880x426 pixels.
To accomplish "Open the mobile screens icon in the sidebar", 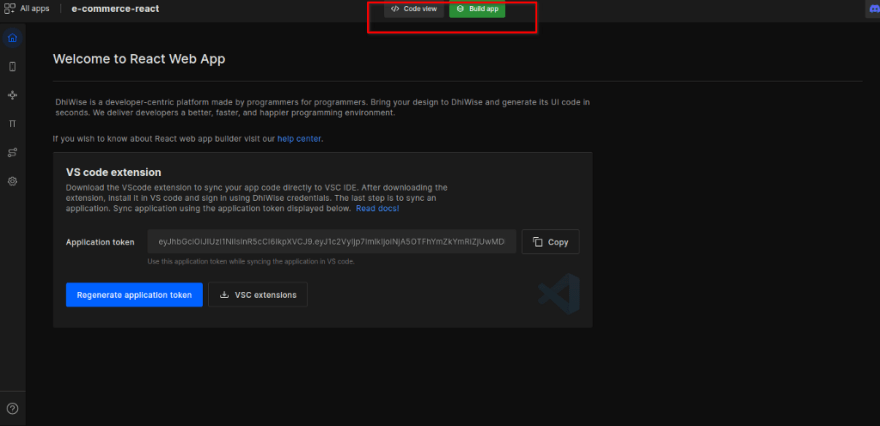I will point(12,67).
